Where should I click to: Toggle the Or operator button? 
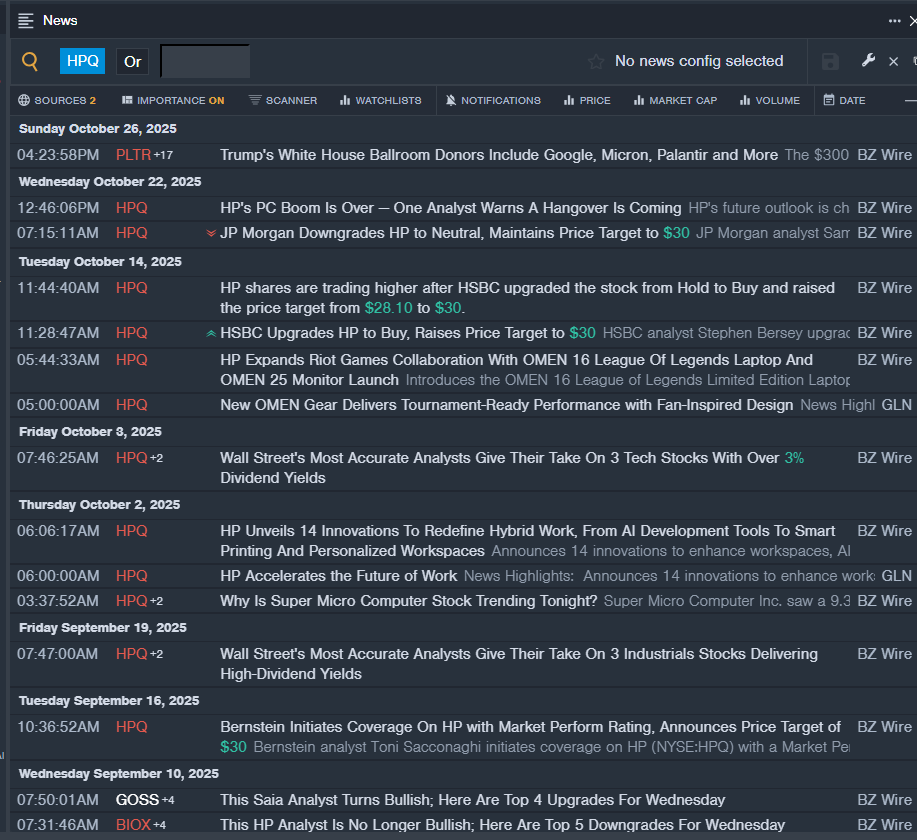133,61
